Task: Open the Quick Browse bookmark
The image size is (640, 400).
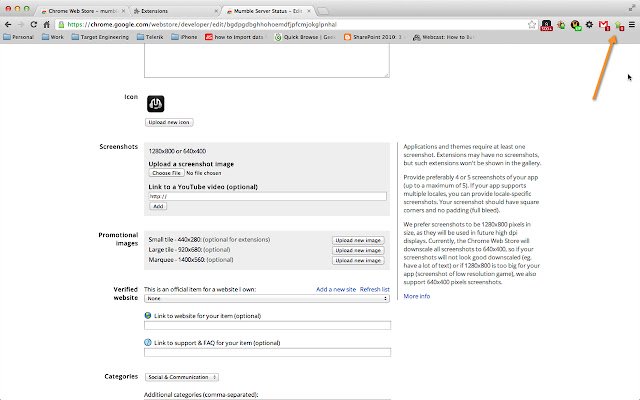Action: 305,37
